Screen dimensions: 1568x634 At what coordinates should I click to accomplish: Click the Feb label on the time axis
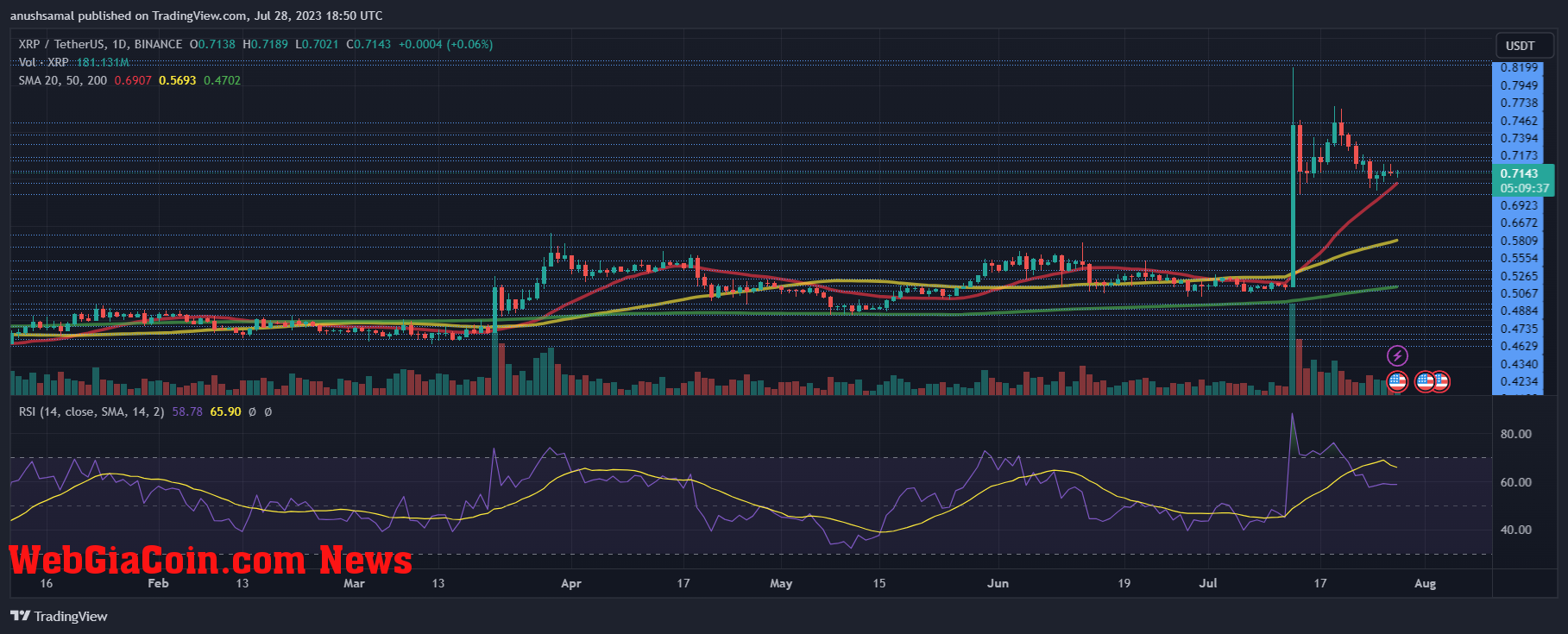[158, 583]
